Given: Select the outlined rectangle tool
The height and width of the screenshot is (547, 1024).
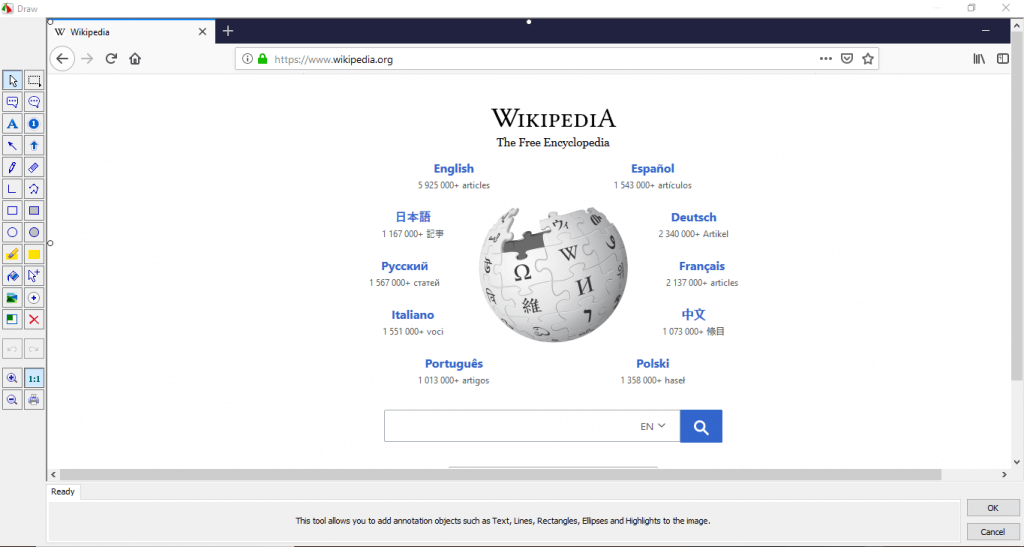Looking at the screenshot, I should point(12,211).
